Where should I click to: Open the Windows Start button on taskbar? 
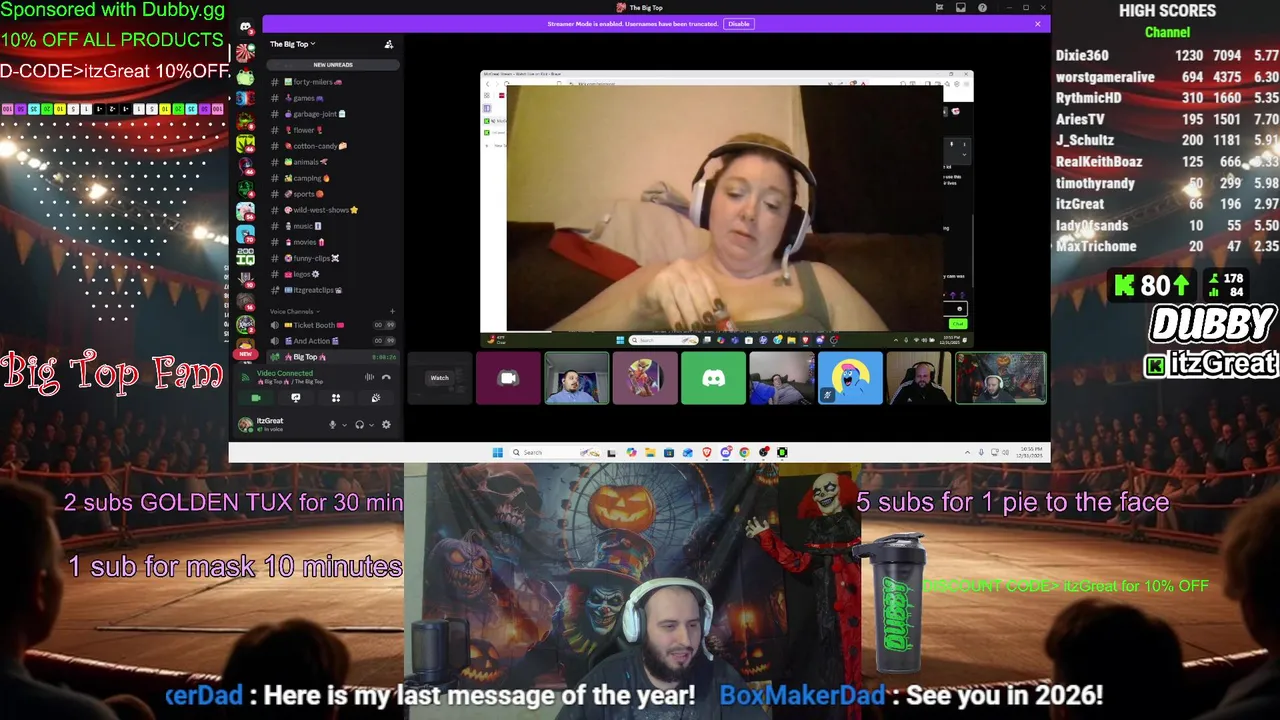pyautogui.click(x=498, y=452)
